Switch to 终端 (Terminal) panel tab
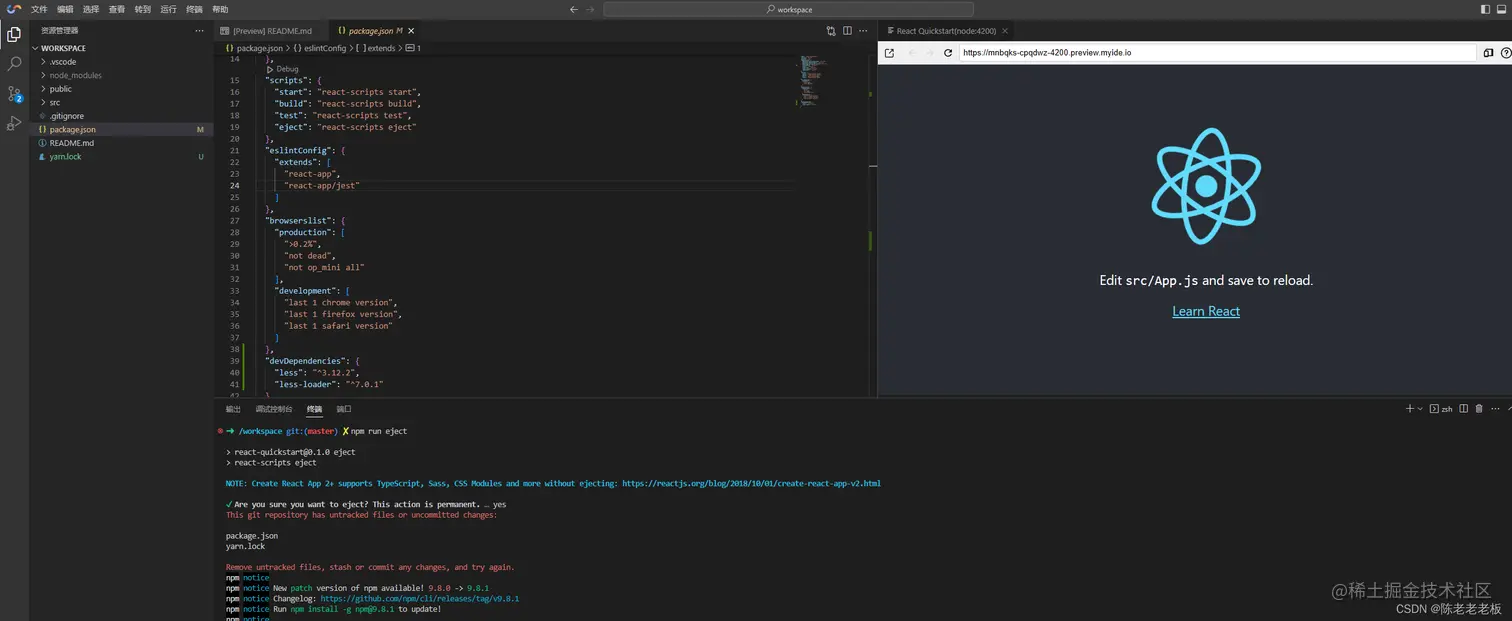The width and height of the screenshot is (1512, 621). (x=315, y=409)
